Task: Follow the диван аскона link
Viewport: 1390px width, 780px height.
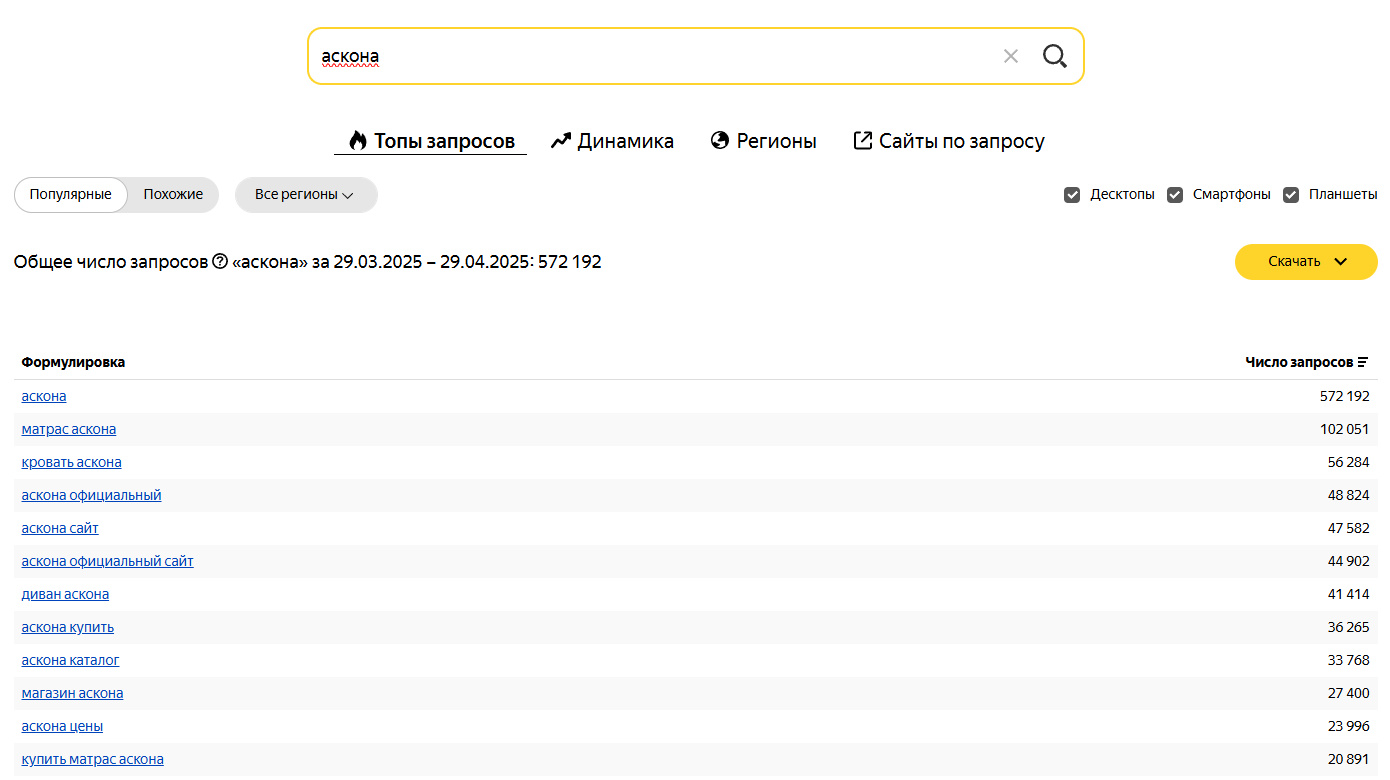Action: tap(65, 594)
